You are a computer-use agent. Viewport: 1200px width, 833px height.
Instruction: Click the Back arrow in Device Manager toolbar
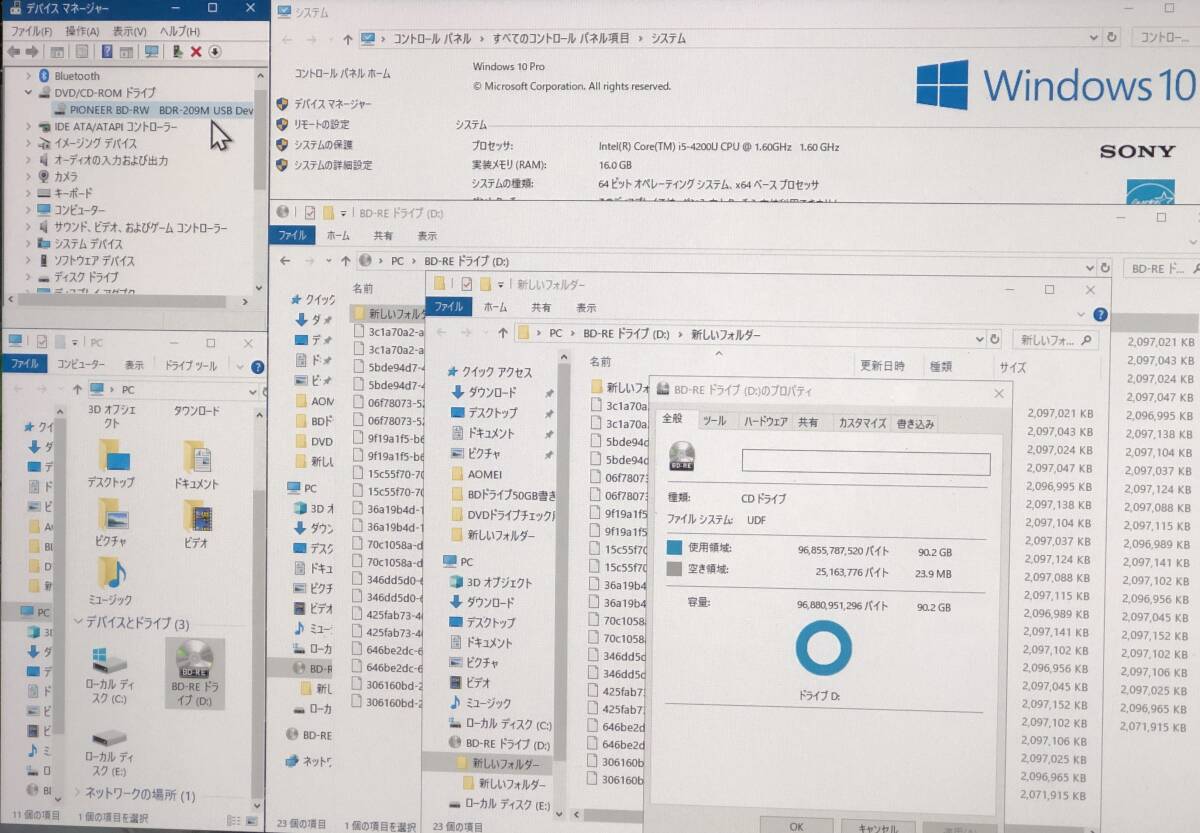(x=13, y=51)
